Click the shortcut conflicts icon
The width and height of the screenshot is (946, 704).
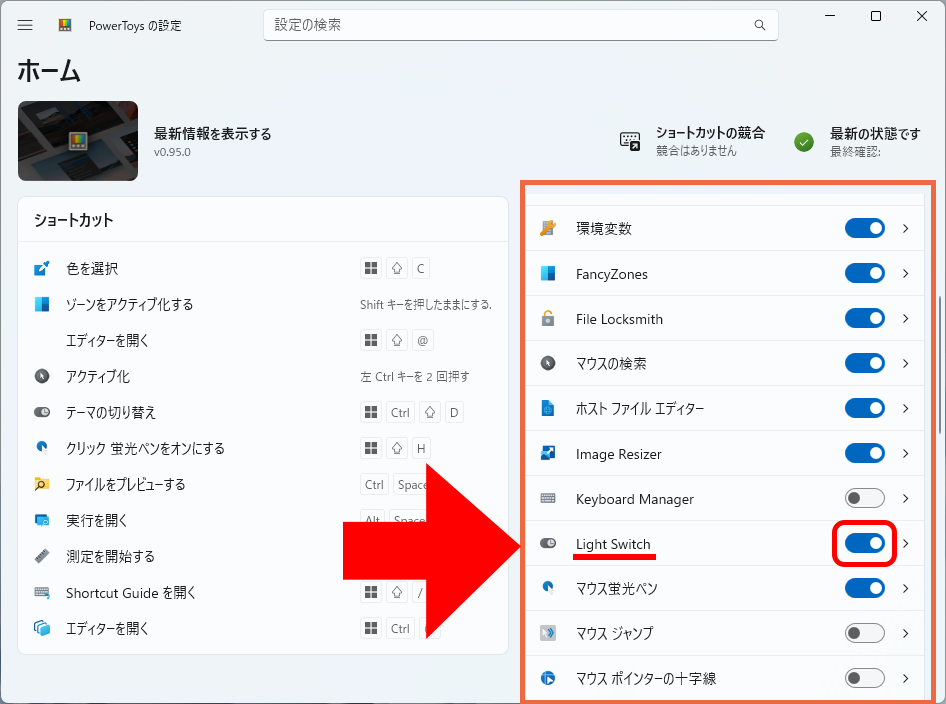click(630, 141)
